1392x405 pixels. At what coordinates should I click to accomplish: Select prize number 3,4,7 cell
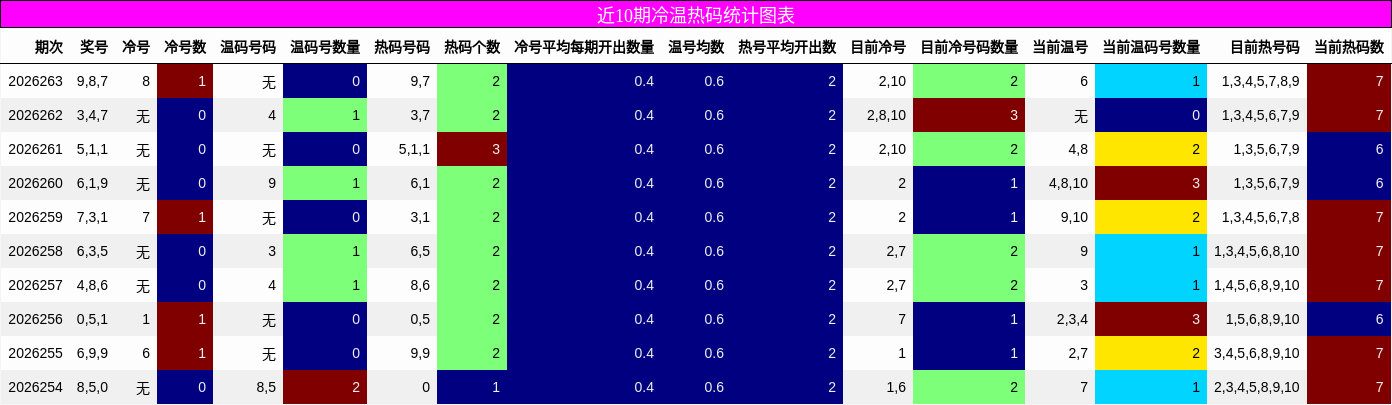pos(92,115)
